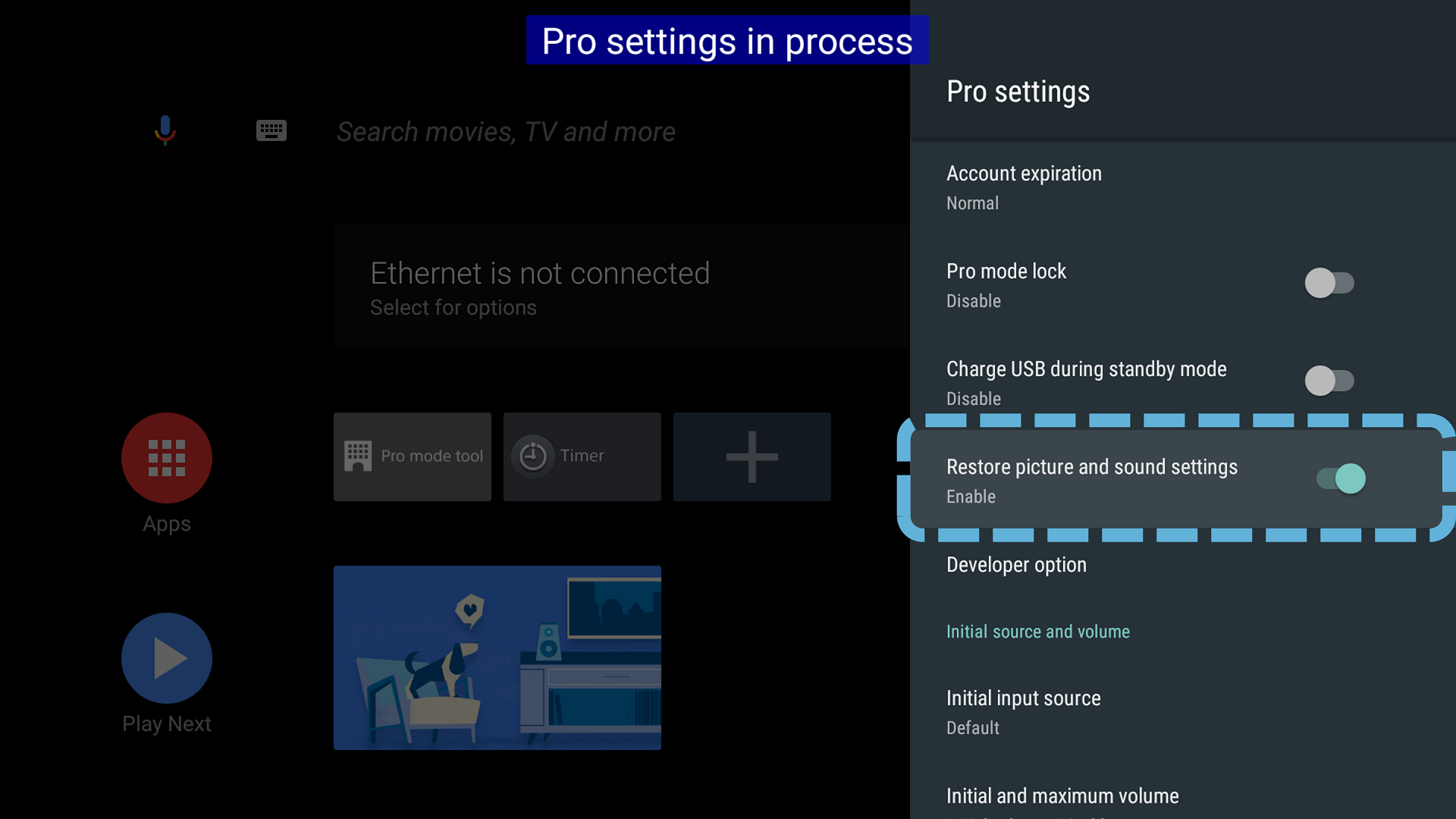
Task: Click the Timer clock icon
Action: (x=533, y=457)
